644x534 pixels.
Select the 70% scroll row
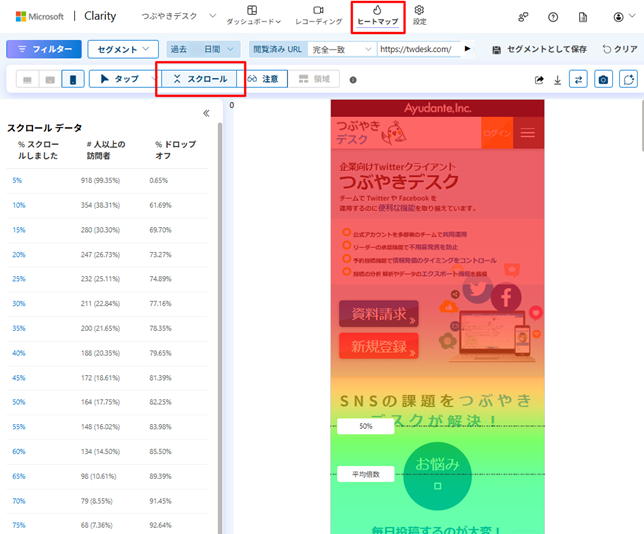tap(107, 501)
